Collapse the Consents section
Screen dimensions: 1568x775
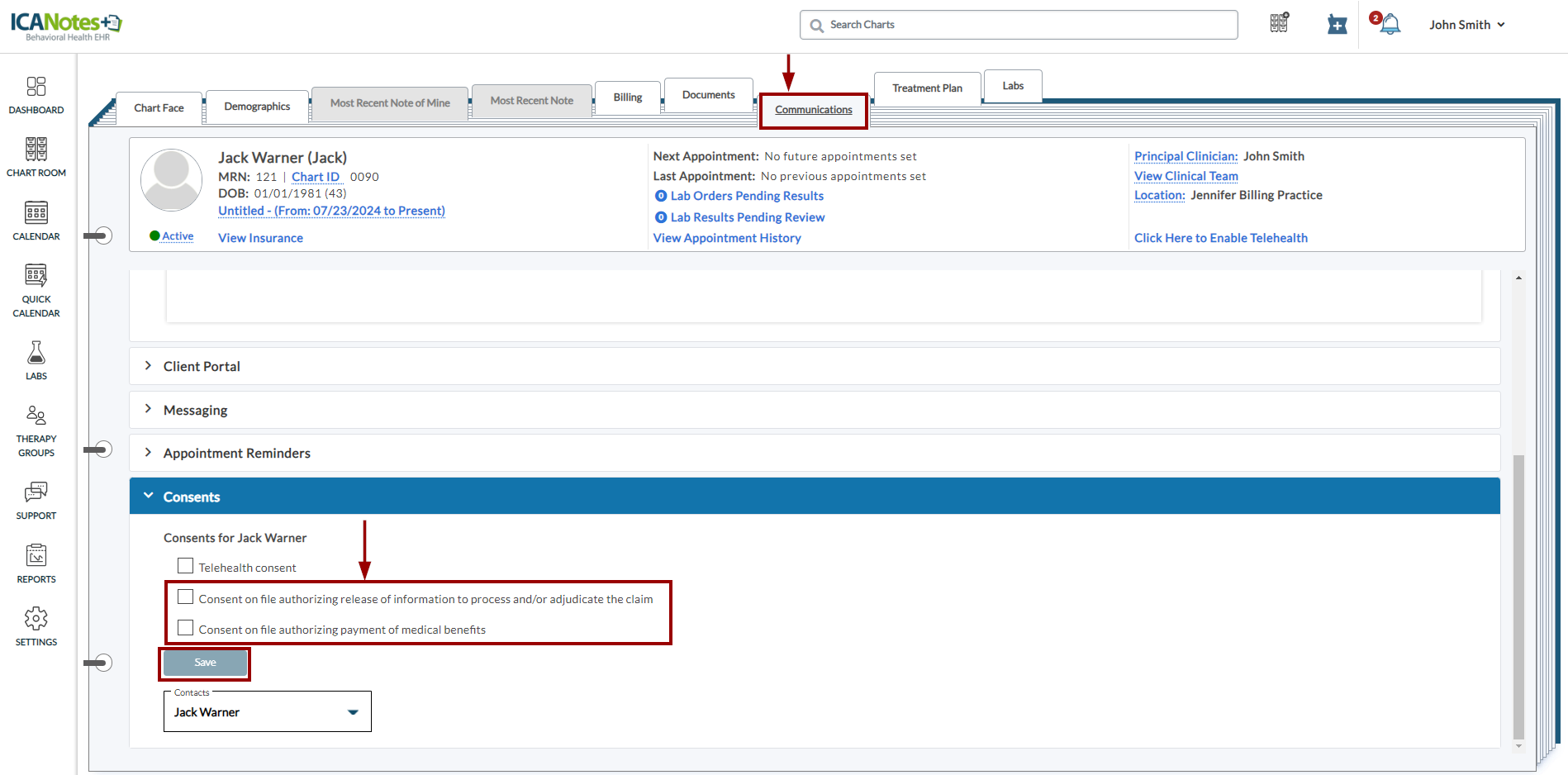click(x=192, y=497)
